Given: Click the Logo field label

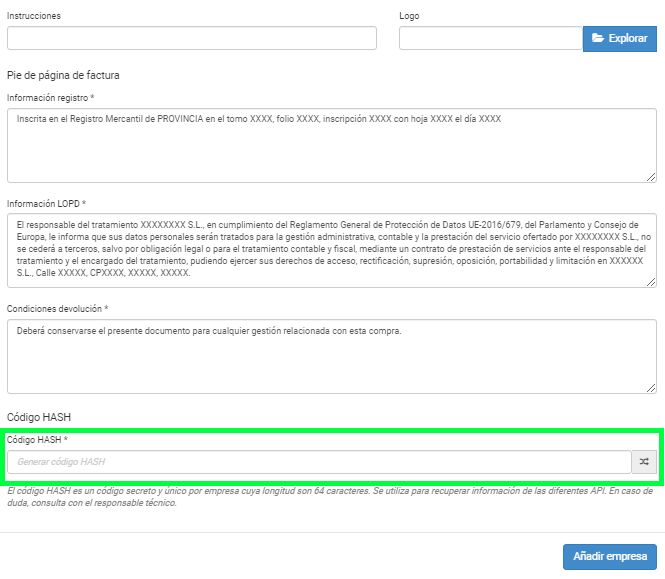Looking at the screenshot, I should (x=409, y=16).
